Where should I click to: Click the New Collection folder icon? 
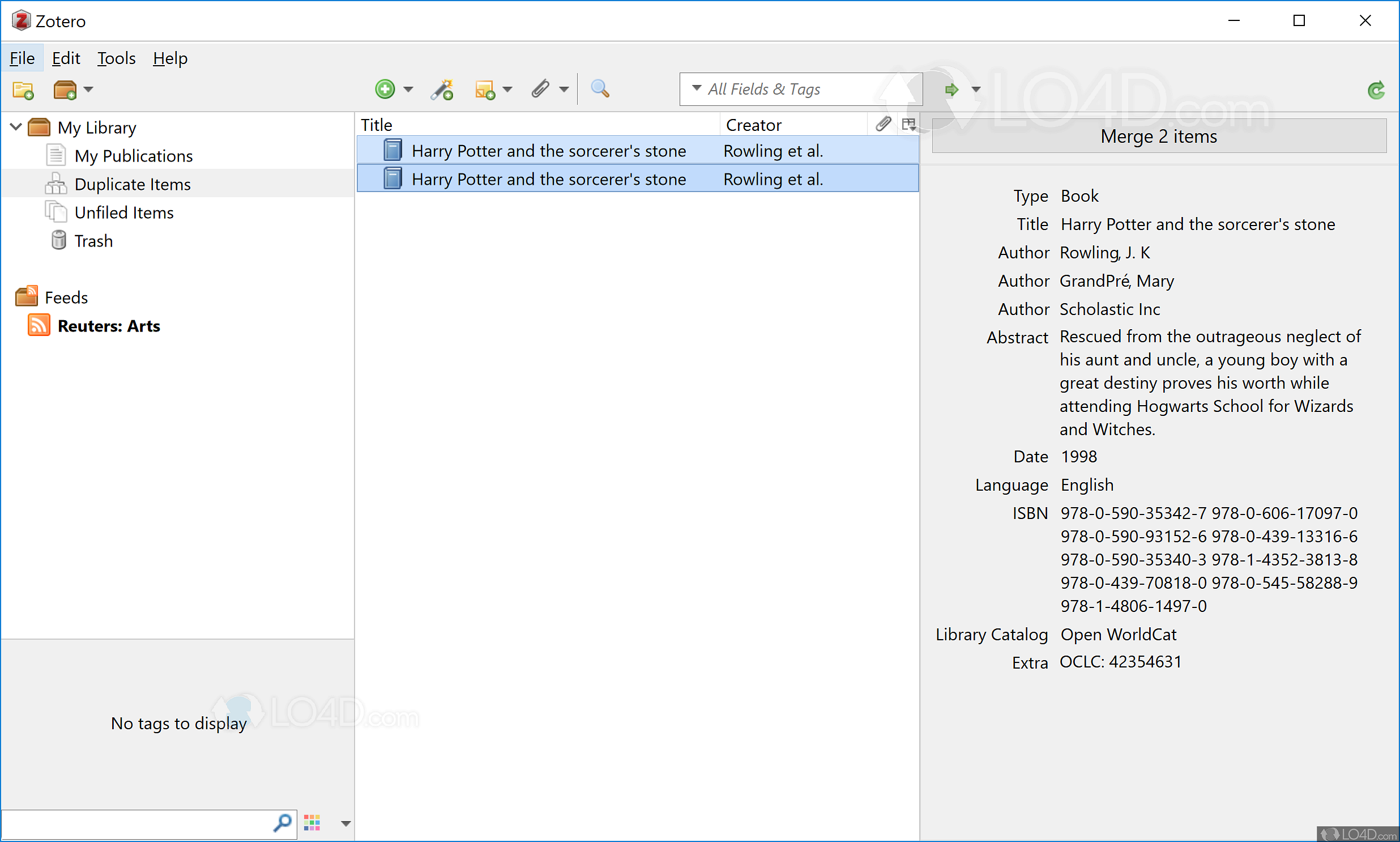pyautogui.click(x=23, y=90)
